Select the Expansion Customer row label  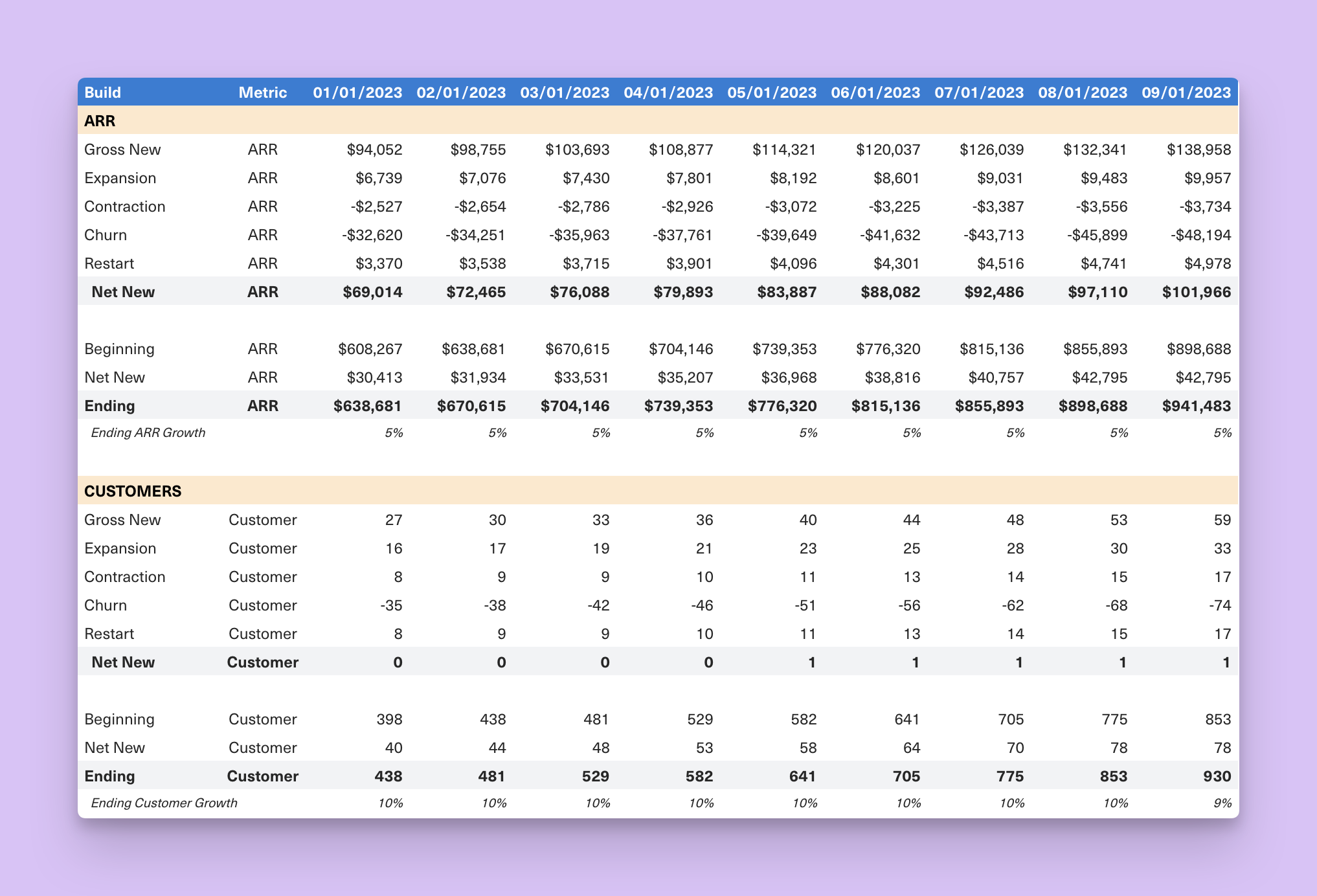(120, 548)
